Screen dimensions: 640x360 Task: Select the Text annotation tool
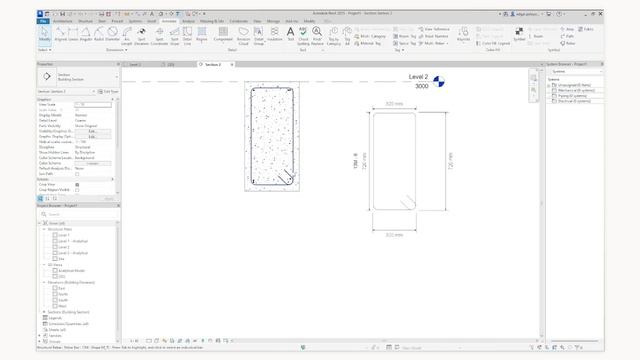[290, 34]
